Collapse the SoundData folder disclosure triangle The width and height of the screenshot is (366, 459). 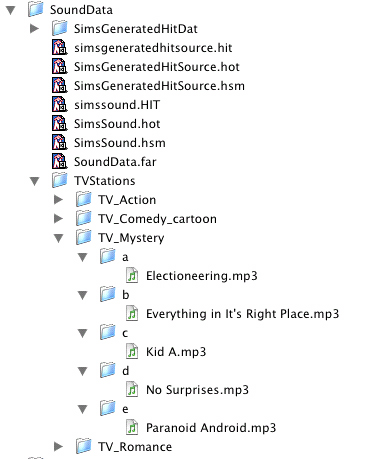pyautogui.click(x=11, y=10)
